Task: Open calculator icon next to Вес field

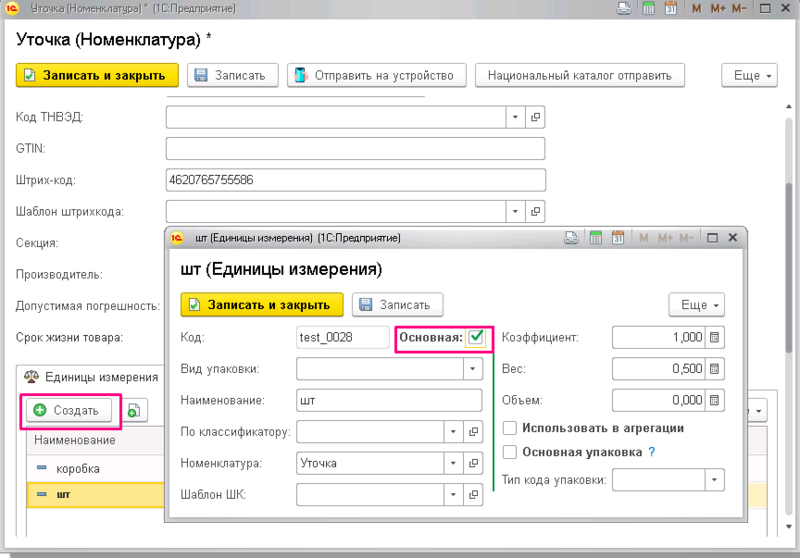Action: click(715, 369)
